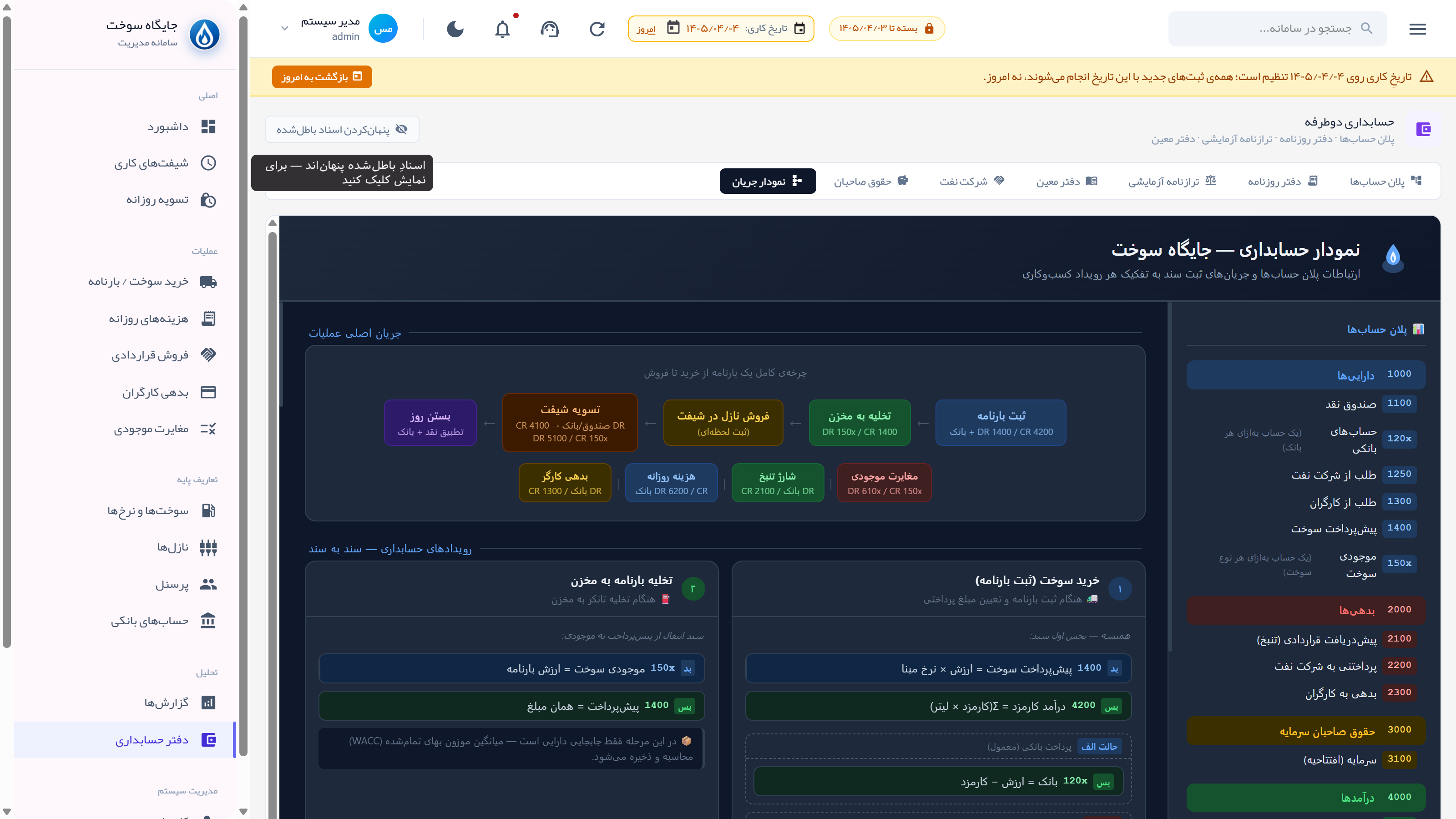Click بستن روز flow box
The image size is (1456, 819).
coord(430,423)
